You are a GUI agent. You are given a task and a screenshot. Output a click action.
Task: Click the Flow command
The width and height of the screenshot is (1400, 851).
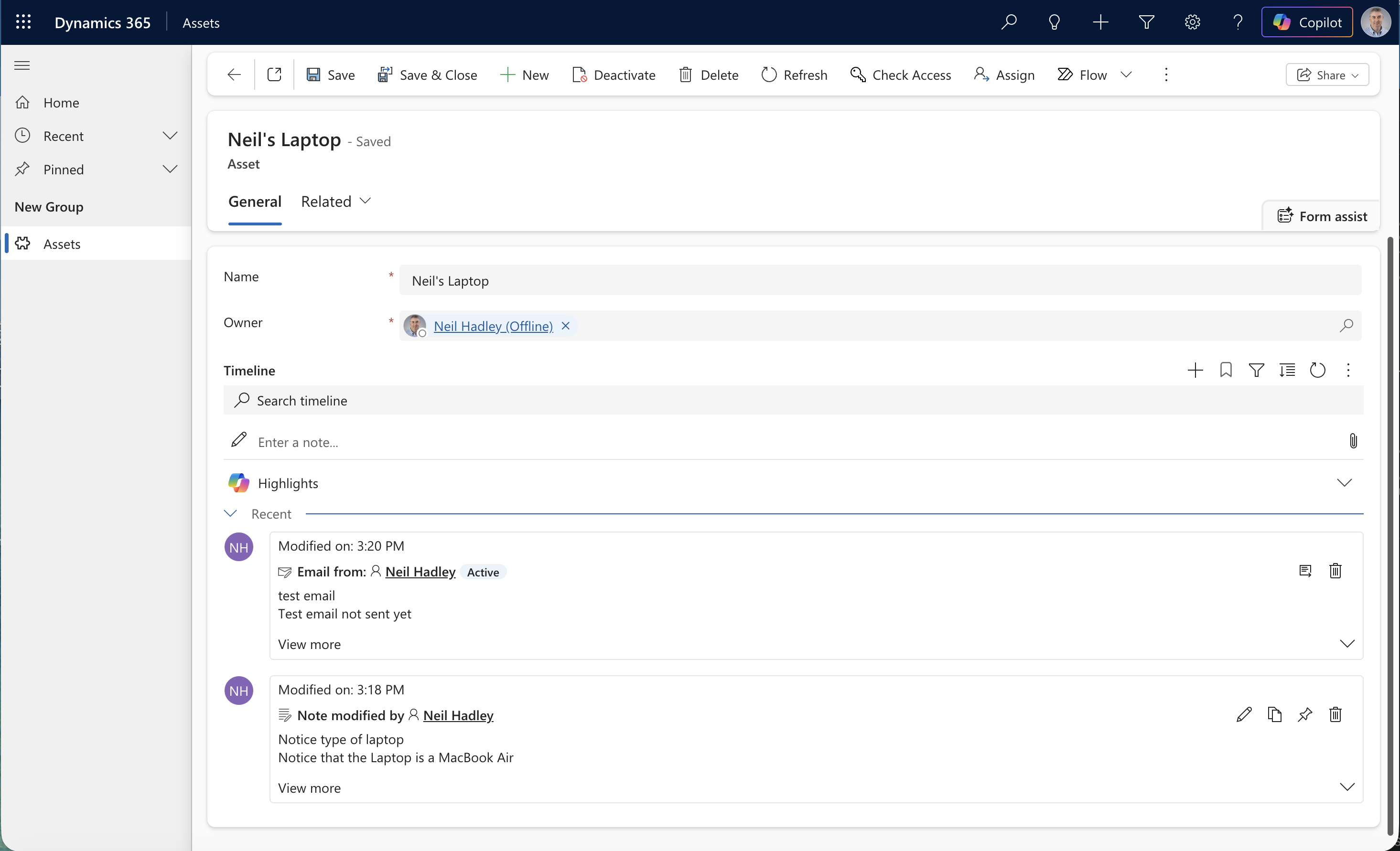pos(1082,75)
